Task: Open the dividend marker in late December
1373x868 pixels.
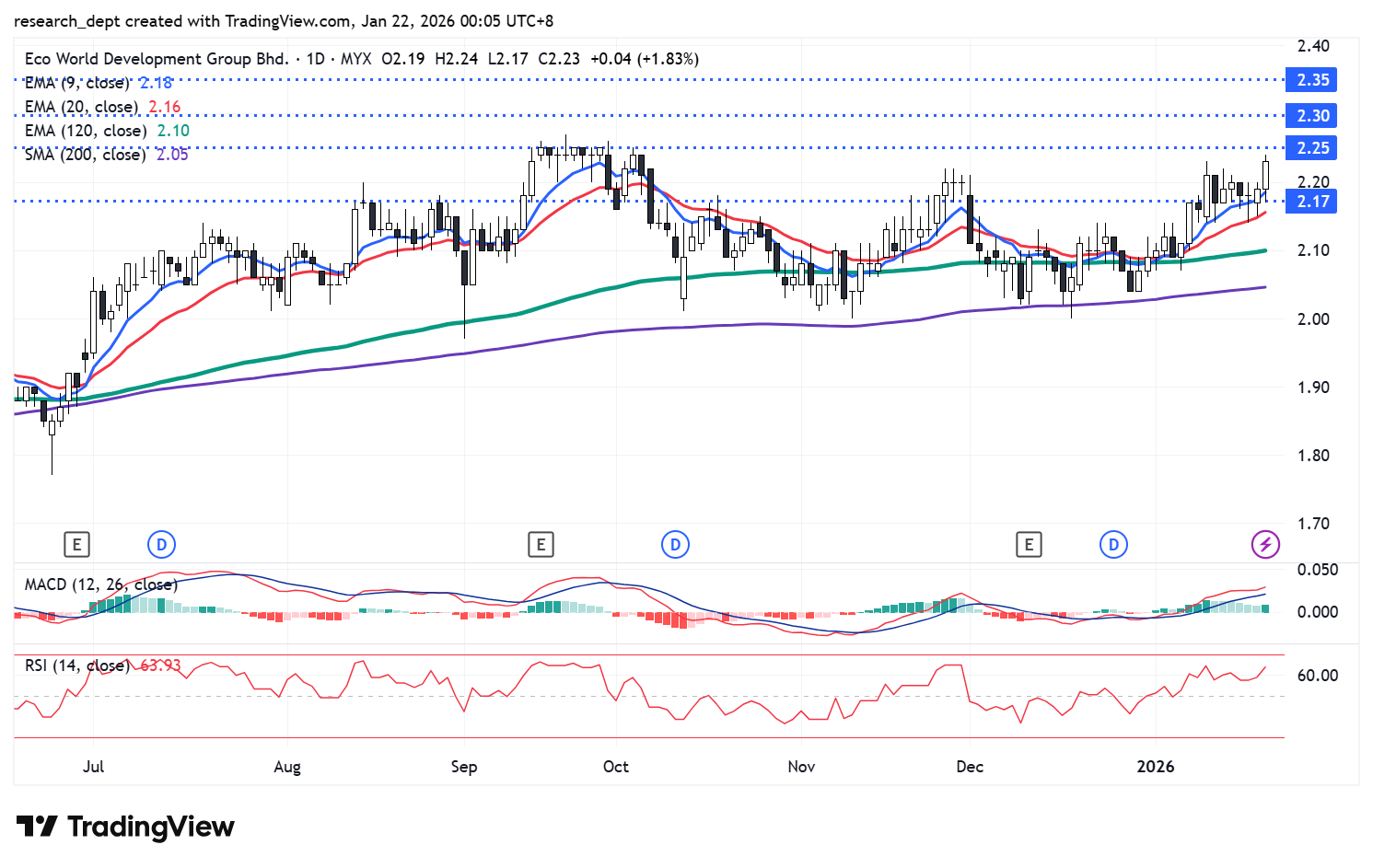Action: 1113,545
